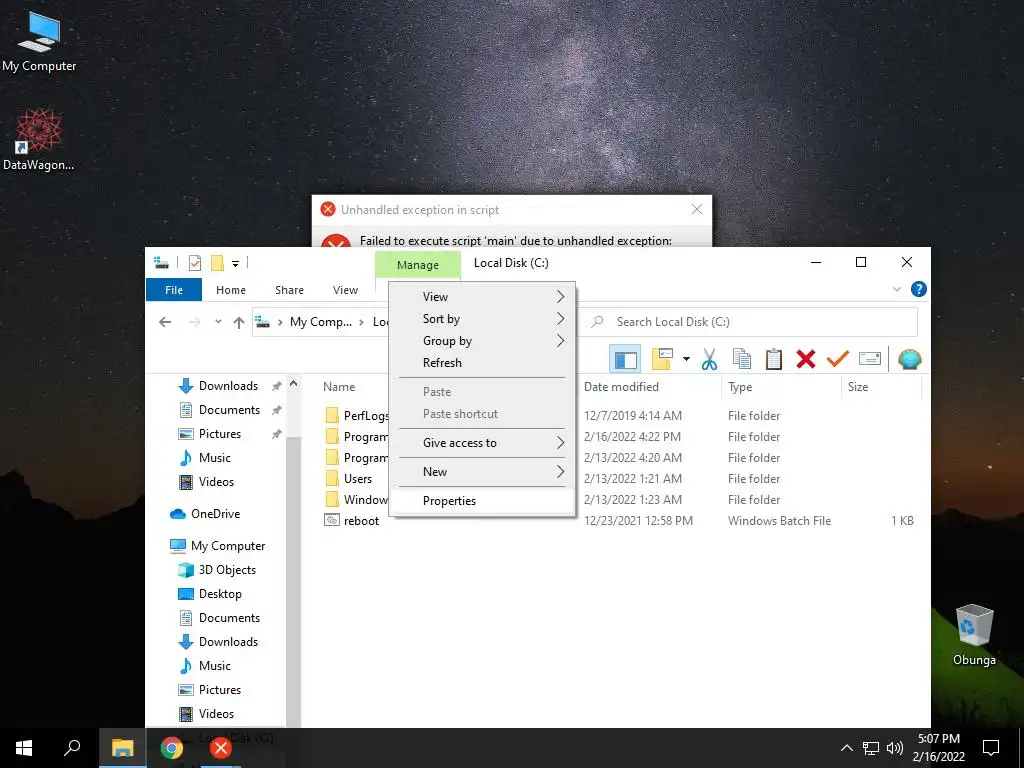Open the Windows Start menu
The height and width of the screenshot is (768, 1024).
coord(24,748)
